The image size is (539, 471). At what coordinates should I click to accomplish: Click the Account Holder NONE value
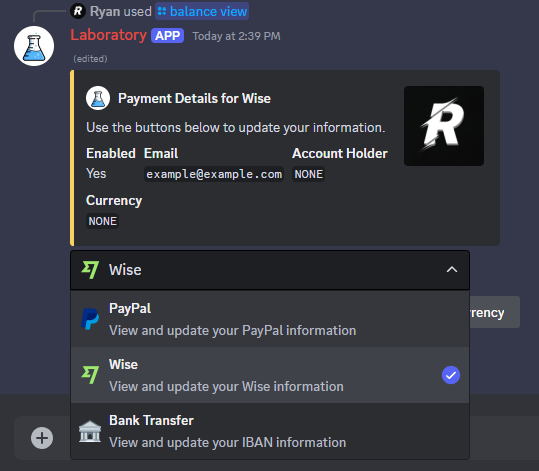click(308, 174)
